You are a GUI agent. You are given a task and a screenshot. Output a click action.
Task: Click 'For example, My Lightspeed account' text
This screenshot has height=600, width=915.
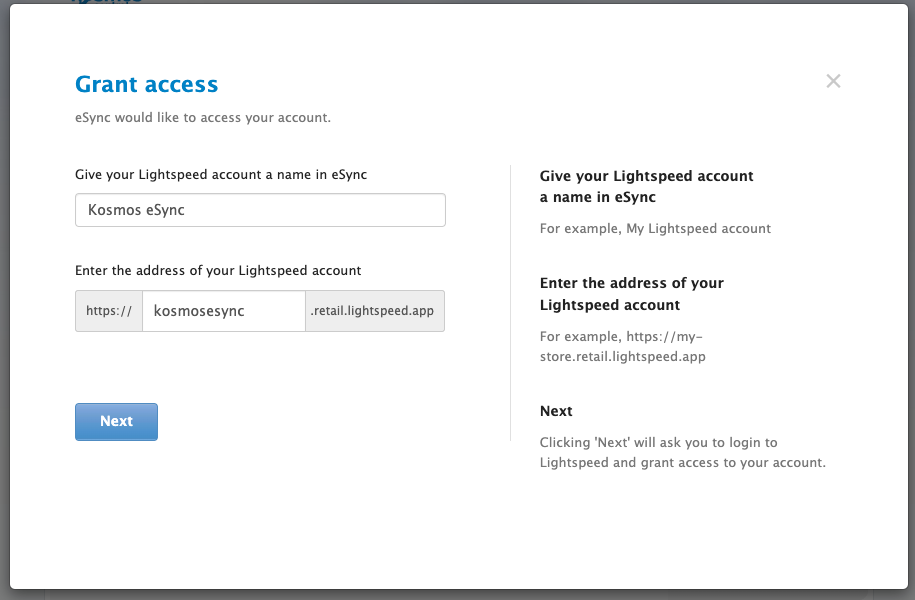click(655, 228)
